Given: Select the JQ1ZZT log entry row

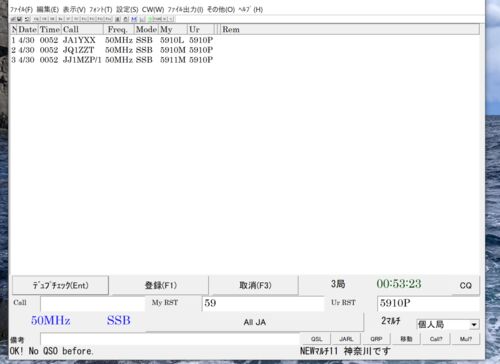Looking at the screenshot, I should [112, 50].
